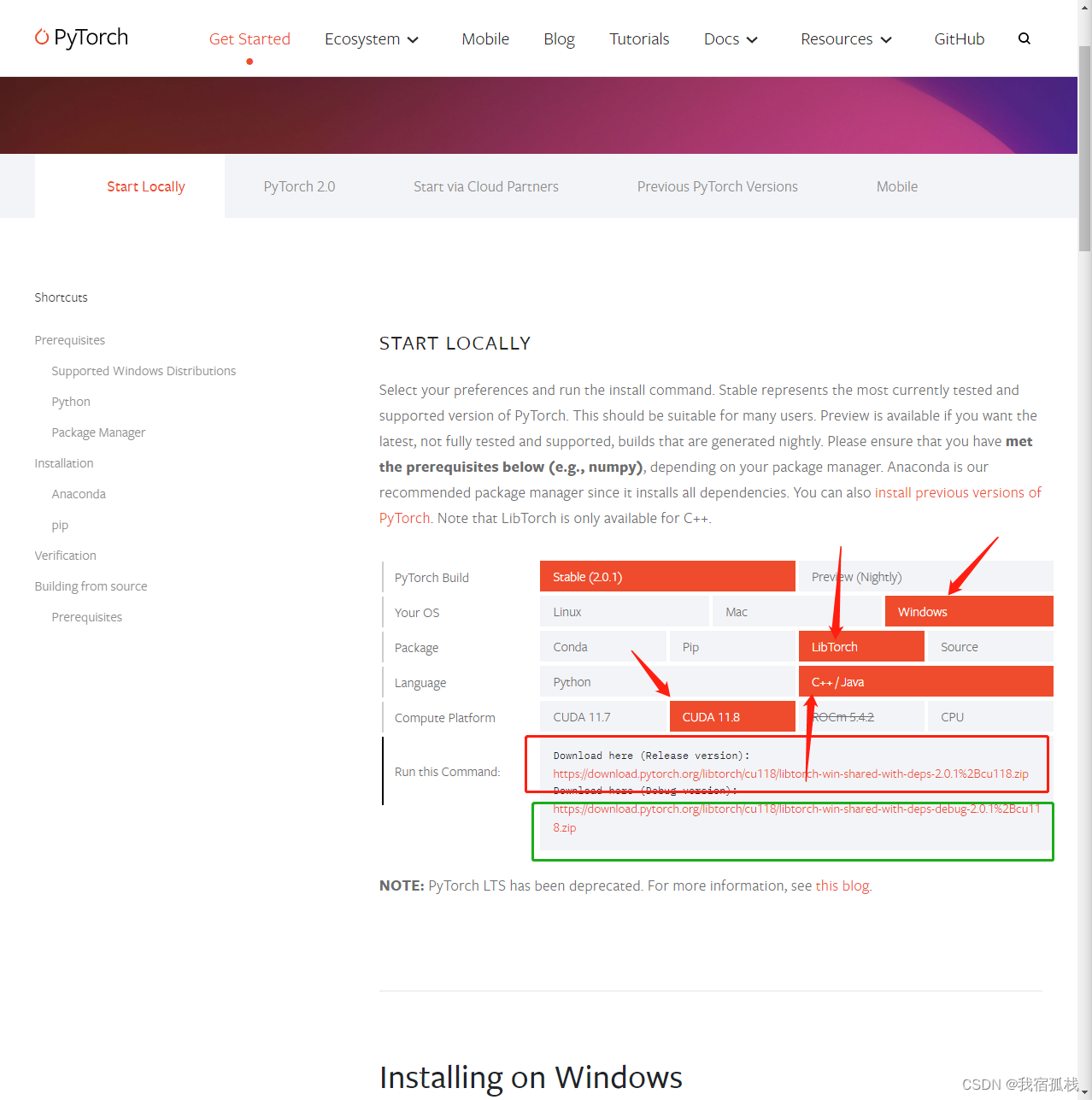
Task: Jump to Python shortcut
Action: pos(71,402)
